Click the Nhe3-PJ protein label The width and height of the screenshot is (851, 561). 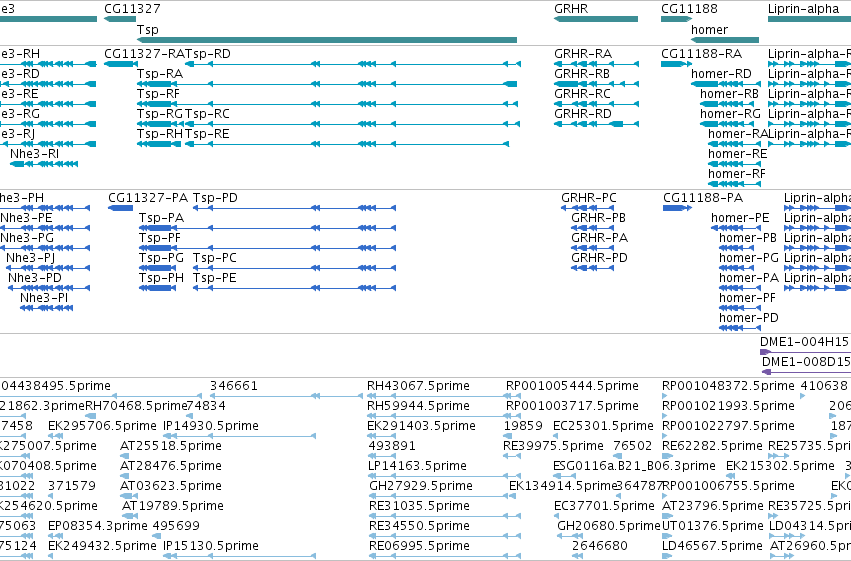tap(30, 258)
